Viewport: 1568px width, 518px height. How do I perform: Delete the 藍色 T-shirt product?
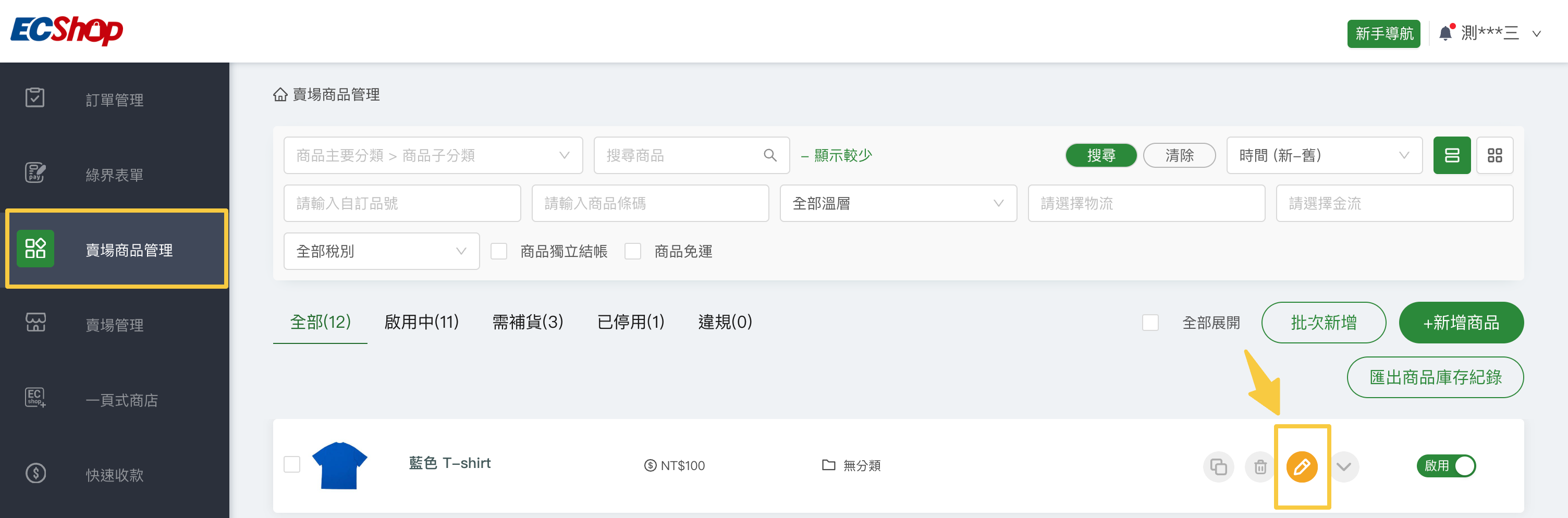coord(1260,467)
